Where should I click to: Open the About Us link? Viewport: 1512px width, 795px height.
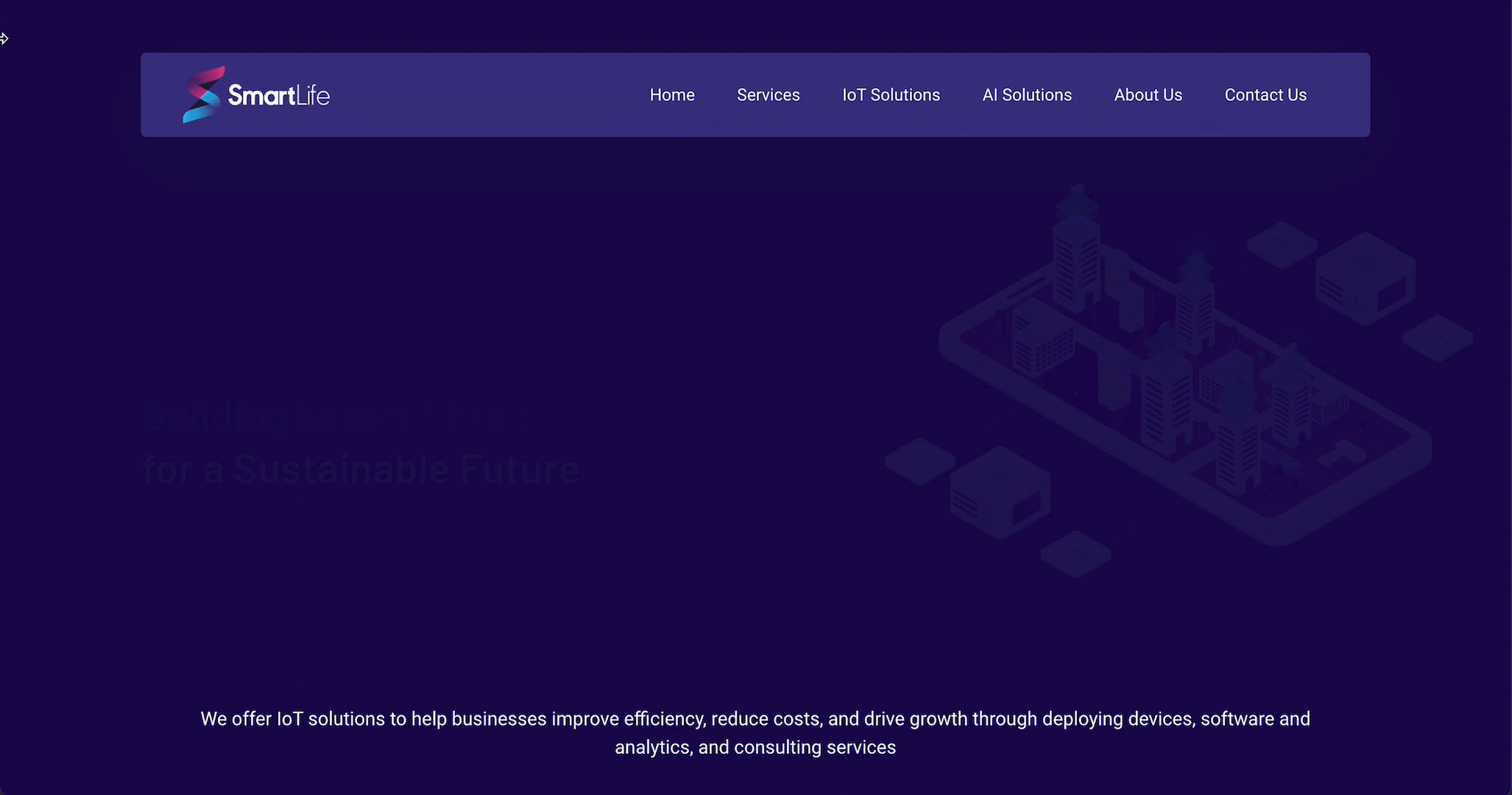click(x=1148, y=95)
